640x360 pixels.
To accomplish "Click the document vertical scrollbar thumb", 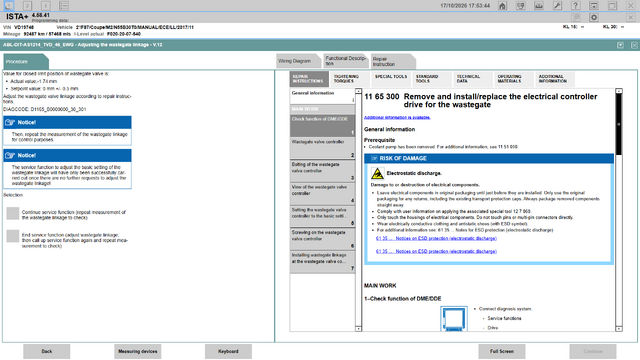I will [619, 125].
